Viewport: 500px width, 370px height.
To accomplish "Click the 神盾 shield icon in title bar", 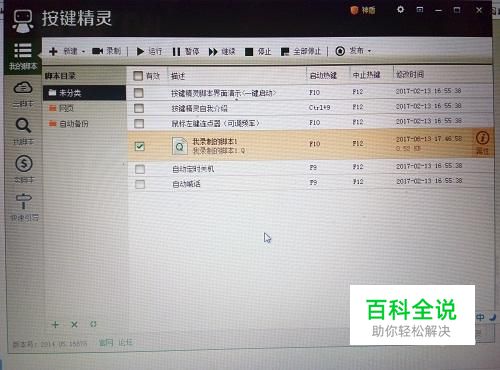I will (354, 10).
